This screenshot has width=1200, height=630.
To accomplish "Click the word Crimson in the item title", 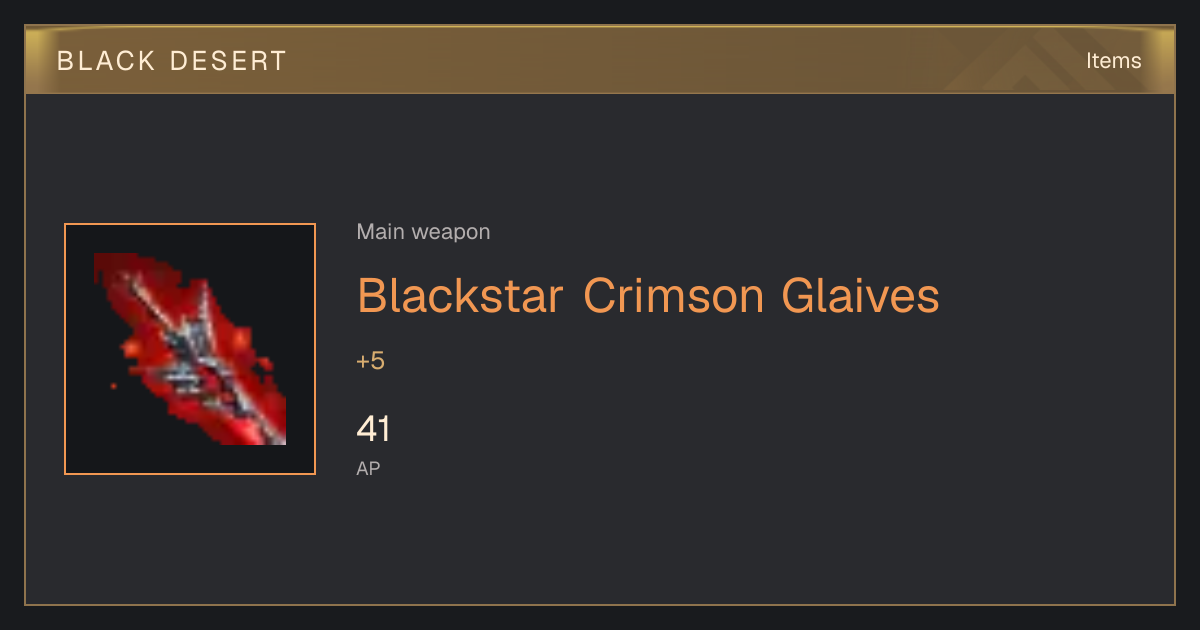I will 674,296.
